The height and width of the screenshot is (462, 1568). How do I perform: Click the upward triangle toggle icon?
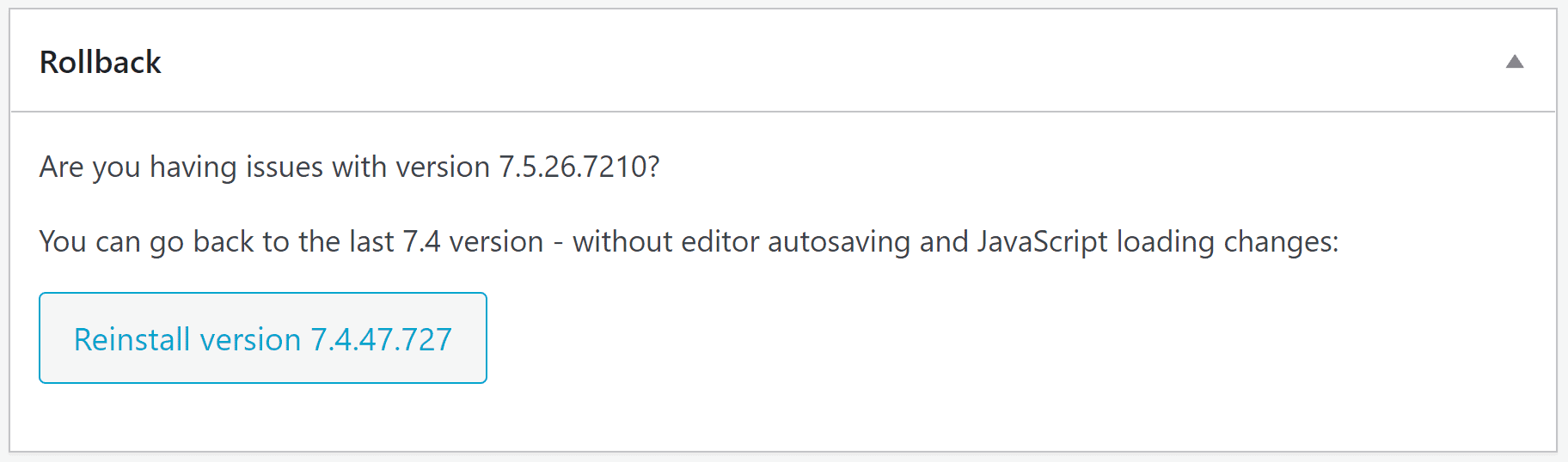click(1515, 61)
